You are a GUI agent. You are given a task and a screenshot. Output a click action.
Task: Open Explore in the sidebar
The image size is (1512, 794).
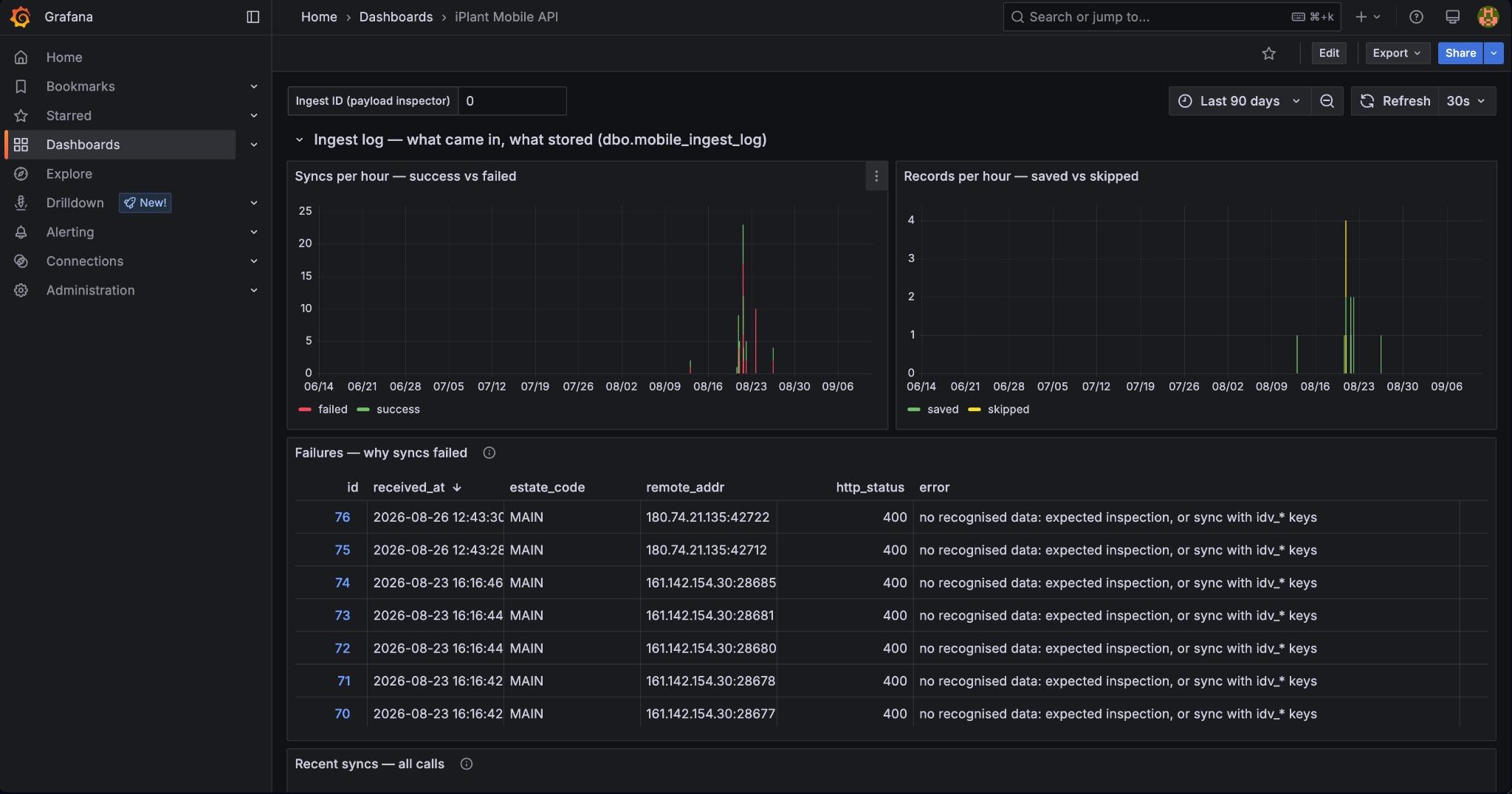69,174
